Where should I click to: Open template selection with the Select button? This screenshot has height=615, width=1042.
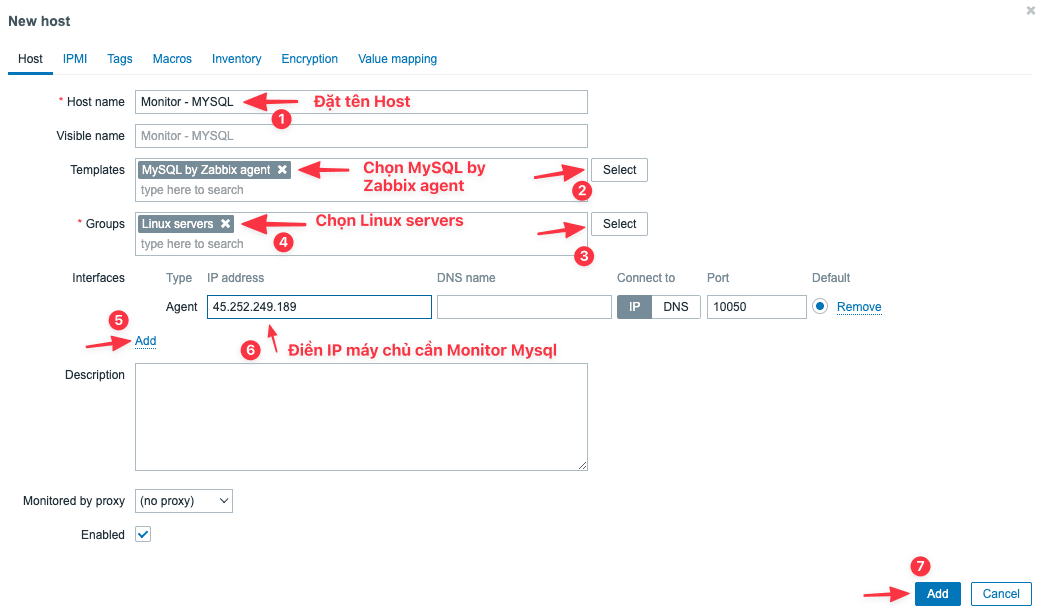click(x=618, y=169)
